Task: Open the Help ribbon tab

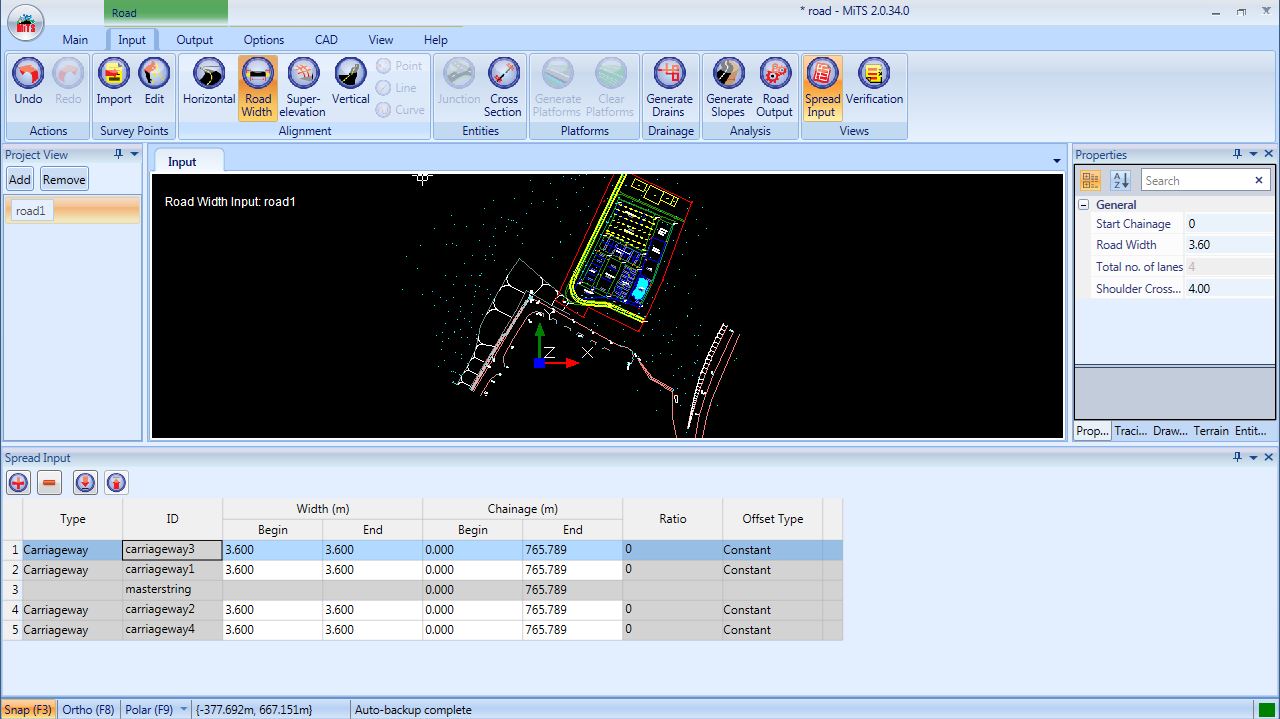Action: point(436,40)
